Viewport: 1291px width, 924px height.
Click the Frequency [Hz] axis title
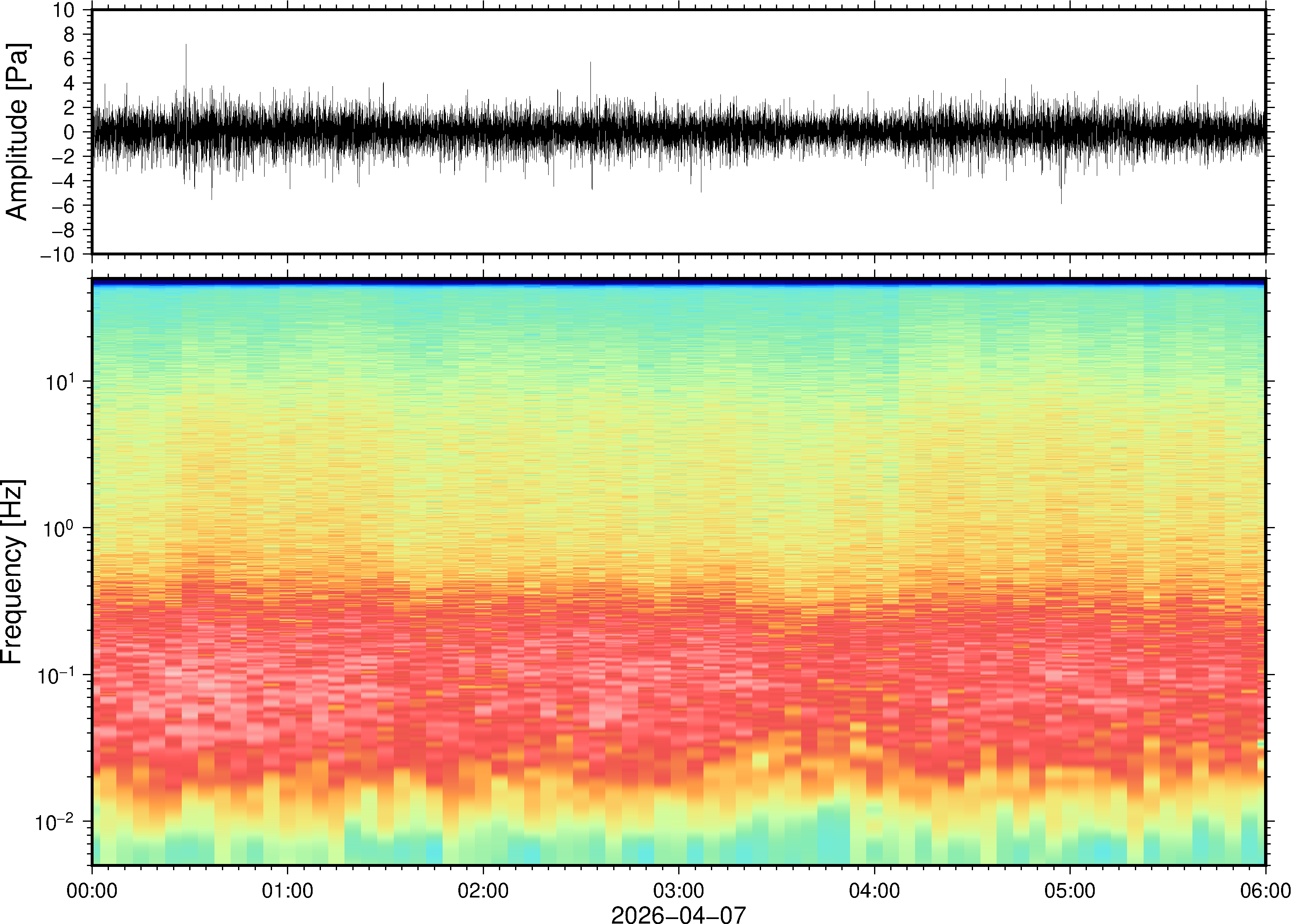pos(12,572)
